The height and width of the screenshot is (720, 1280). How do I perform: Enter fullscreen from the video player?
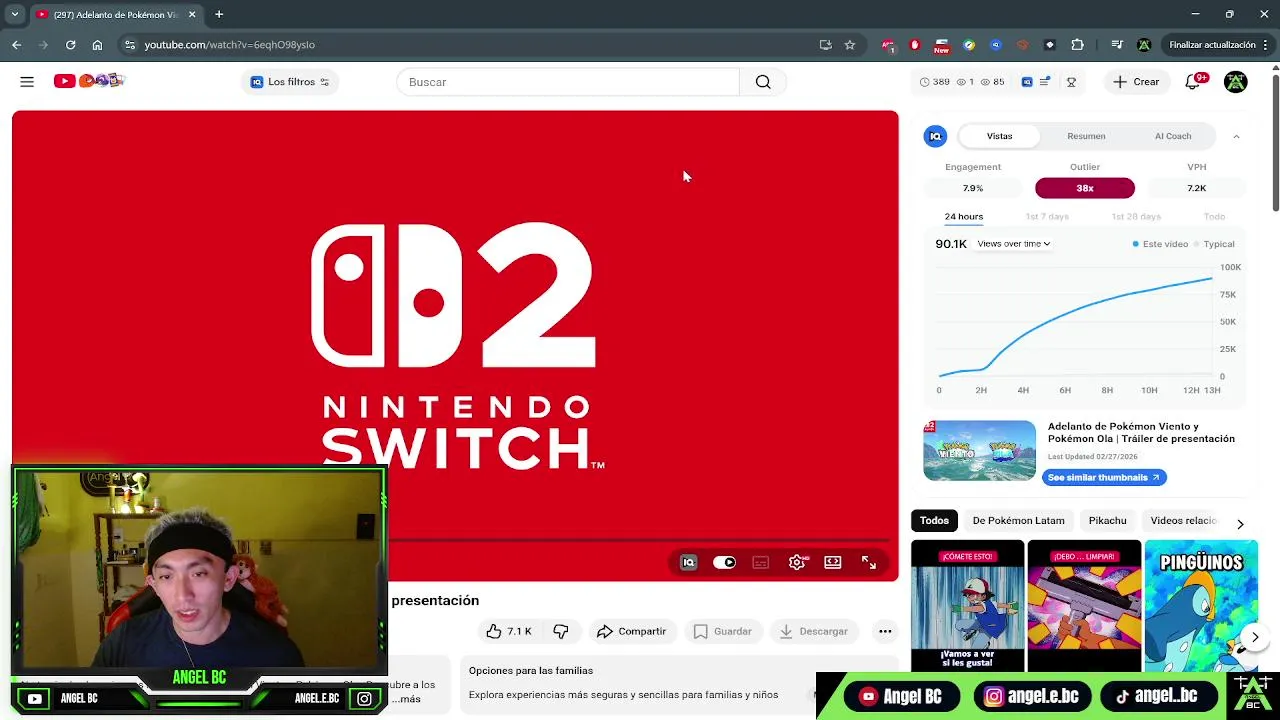(x=869, y=563)
